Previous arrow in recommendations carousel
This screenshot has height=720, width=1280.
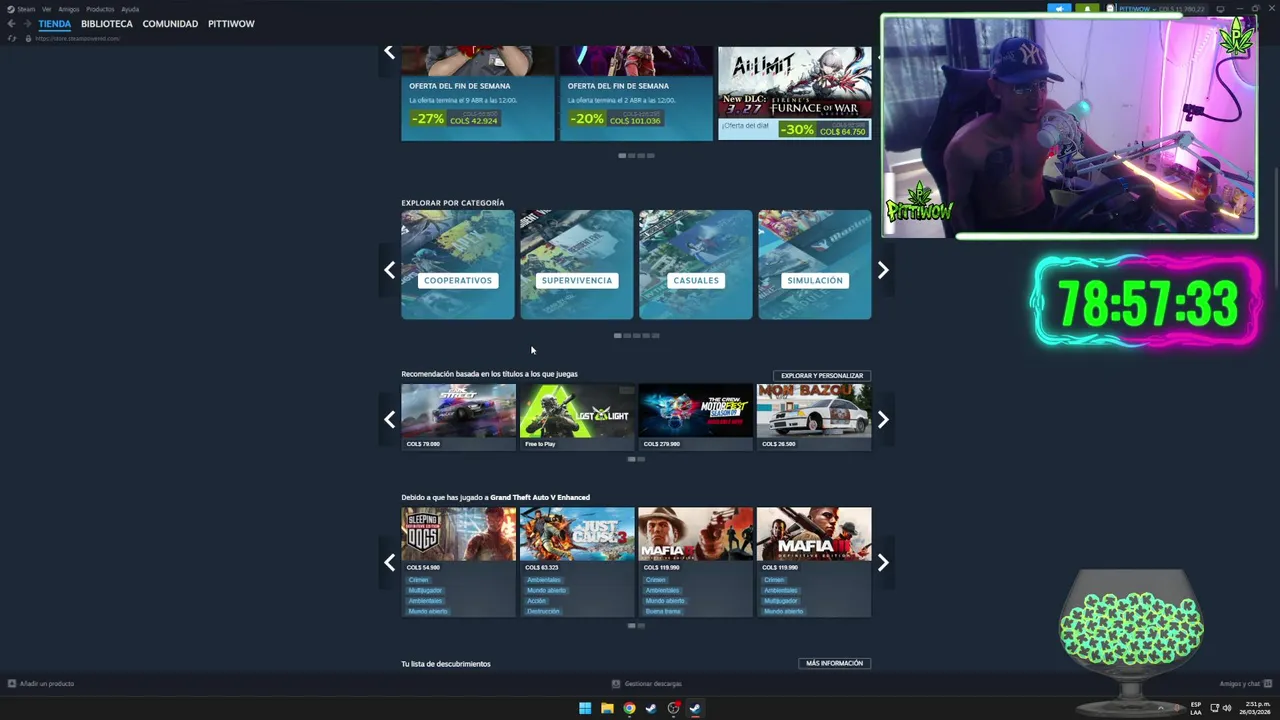[x=389, y=420]
